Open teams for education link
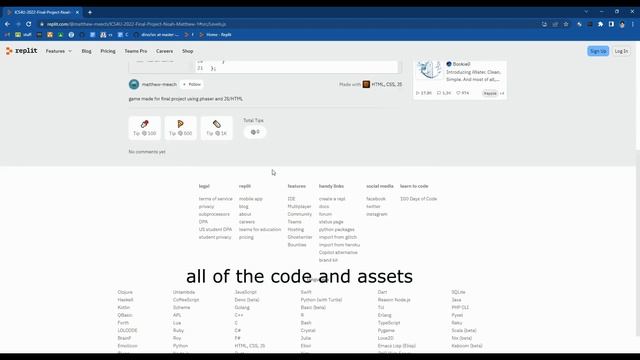 click(260, 229)
